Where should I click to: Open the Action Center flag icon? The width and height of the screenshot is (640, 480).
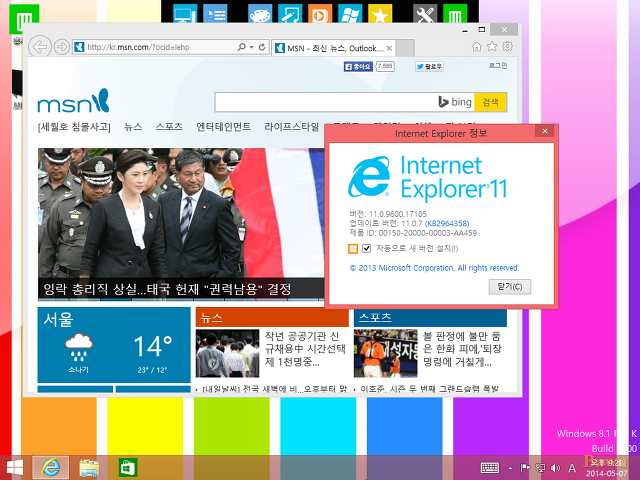(525, 468)
